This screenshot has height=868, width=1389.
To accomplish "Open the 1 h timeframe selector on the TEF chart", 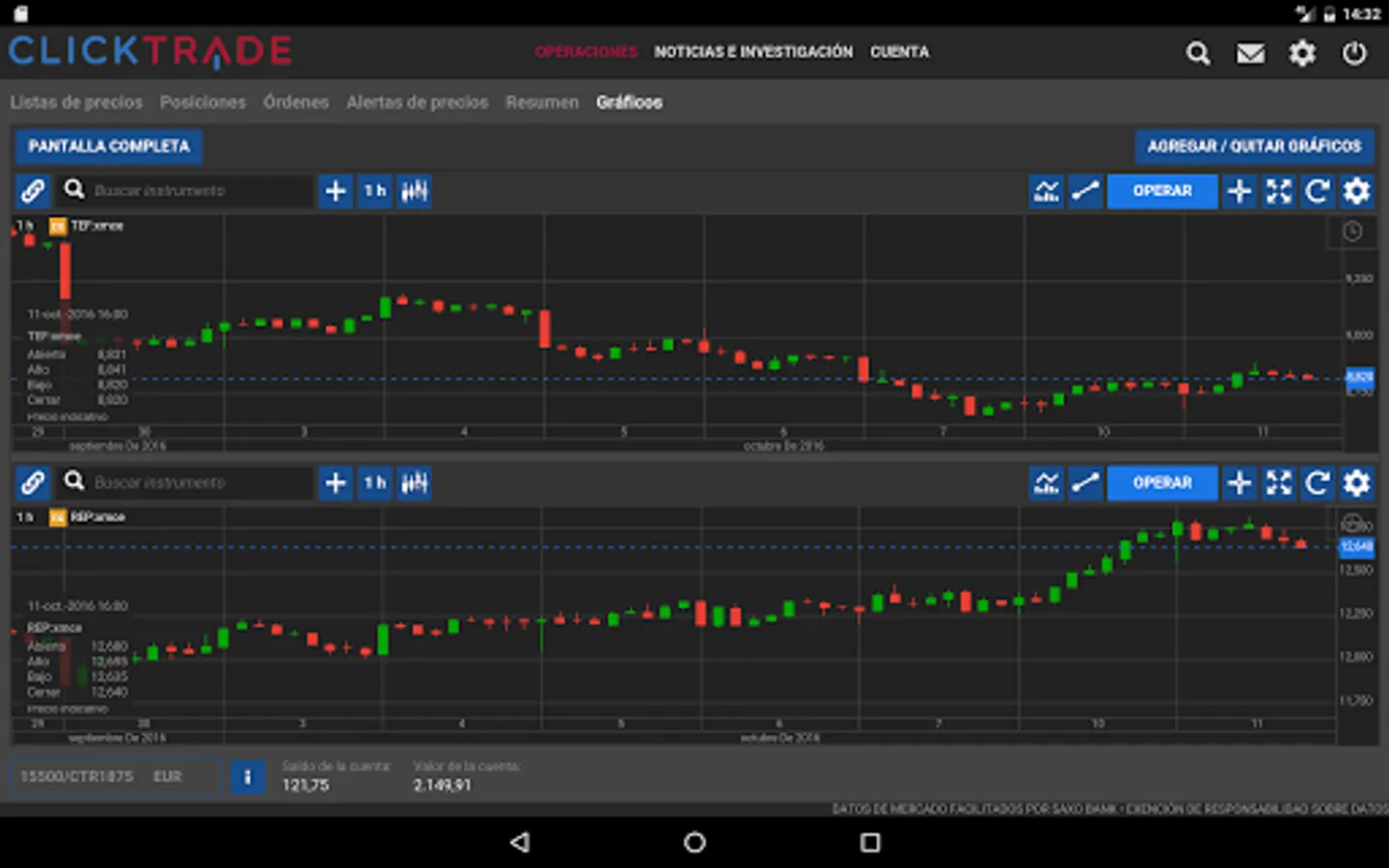I will pyautogui.click(x=375, y=191).
